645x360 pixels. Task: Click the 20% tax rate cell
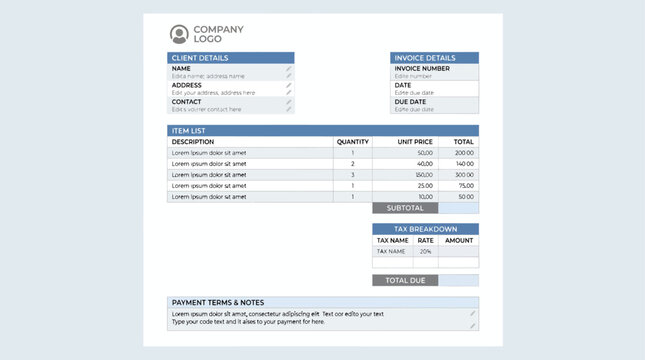426,251
